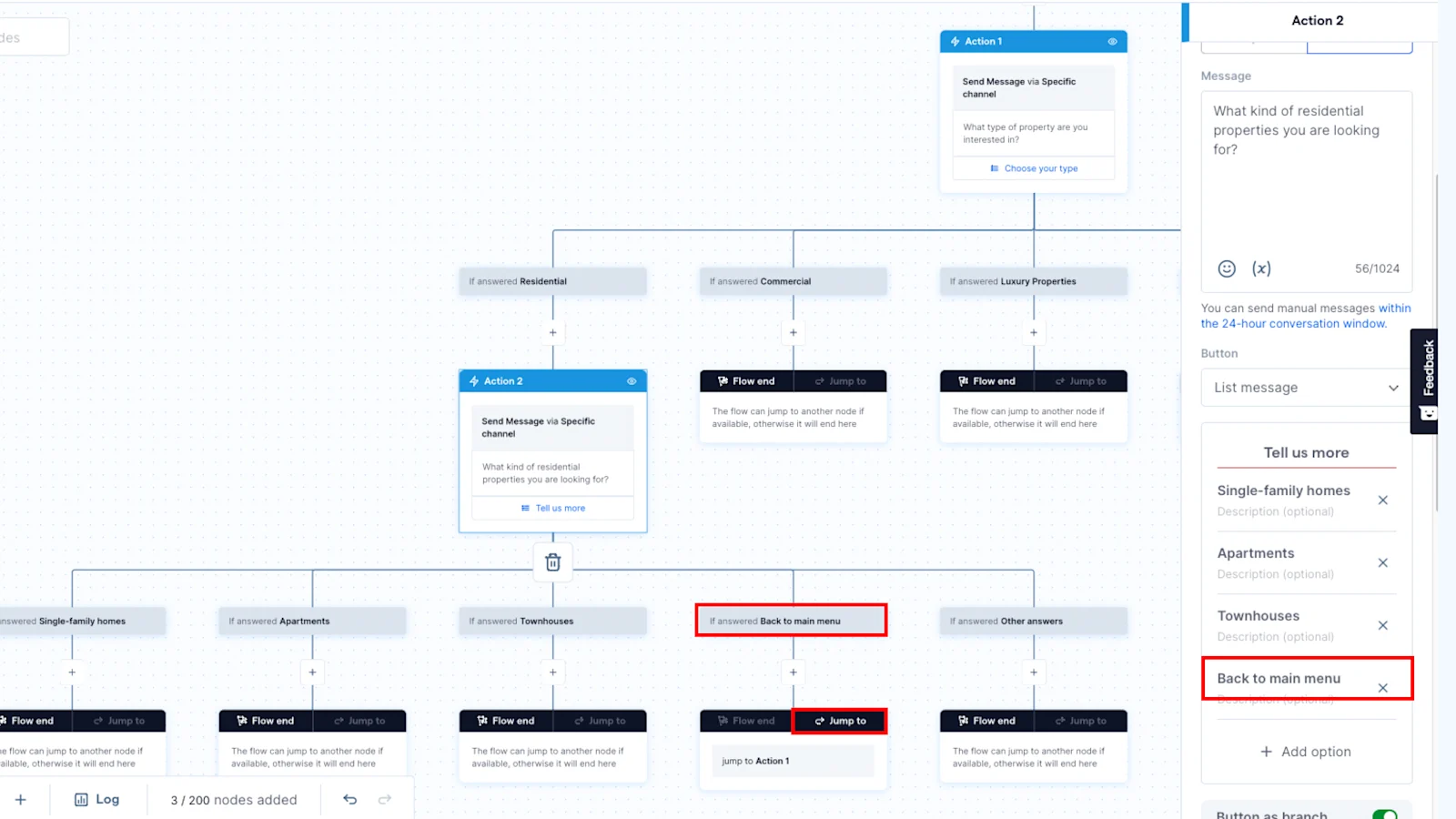Screen dimensions: 1456x819
Task: Open the List message dropdown
Action: click(1305, 387)
